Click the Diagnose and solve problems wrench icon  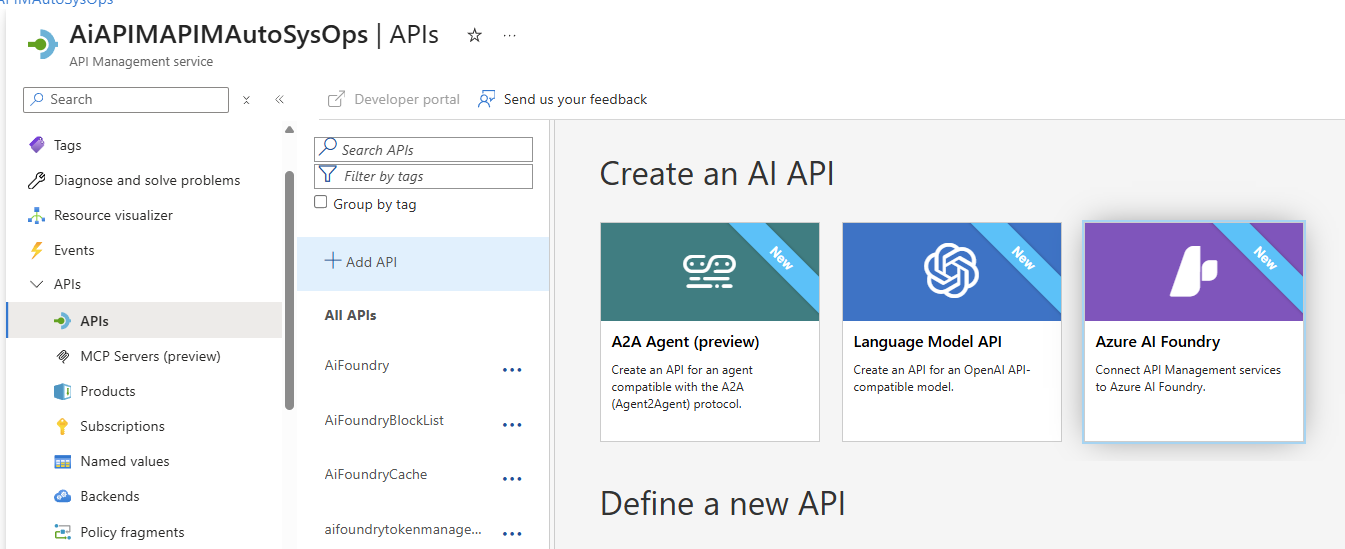point(37,180)
